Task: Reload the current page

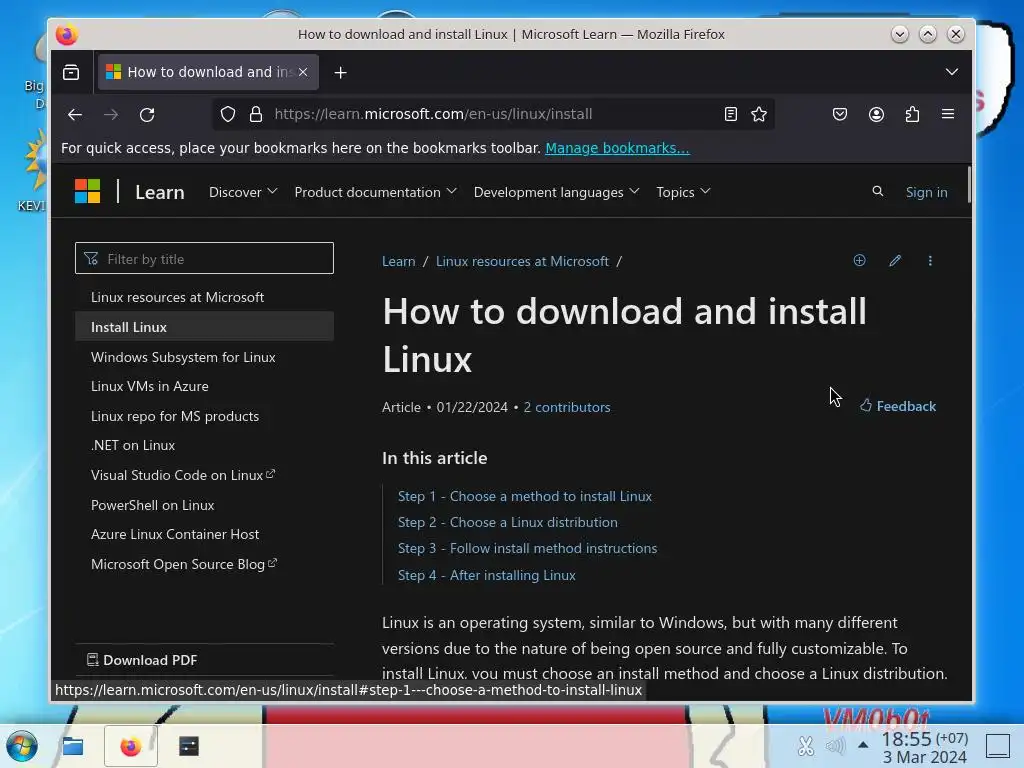Action: click(148, 114)
